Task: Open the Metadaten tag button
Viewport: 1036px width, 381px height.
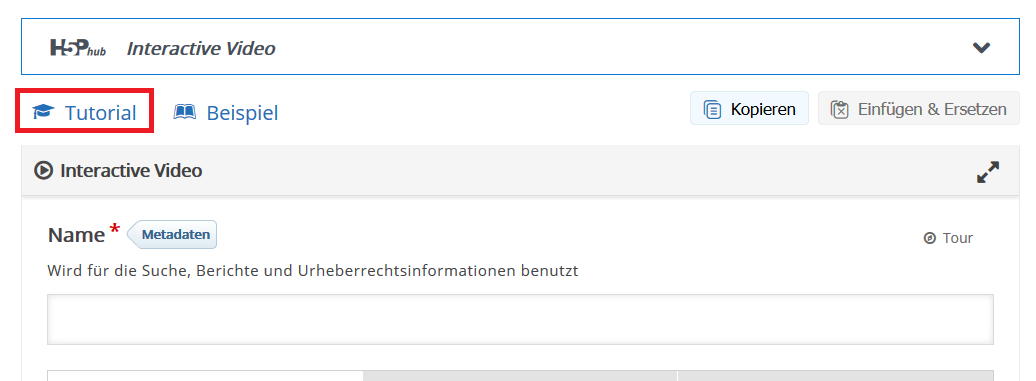Action: pyautogui.click(x=172, y=234)
